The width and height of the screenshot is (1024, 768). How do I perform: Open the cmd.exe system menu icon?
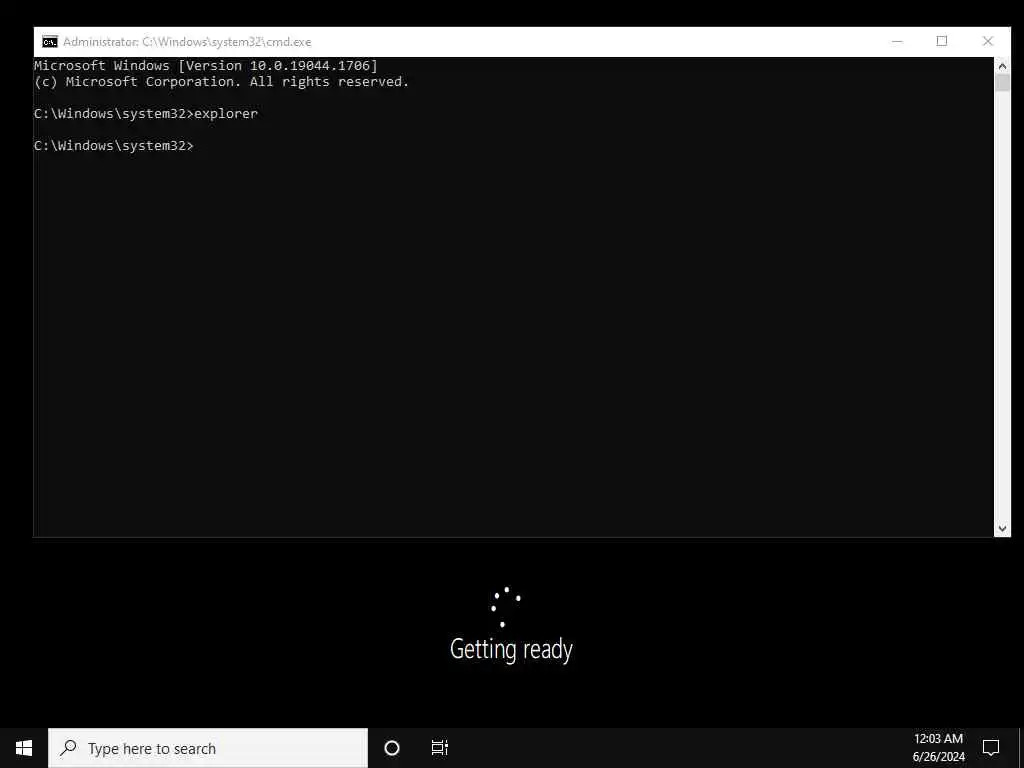50,42
